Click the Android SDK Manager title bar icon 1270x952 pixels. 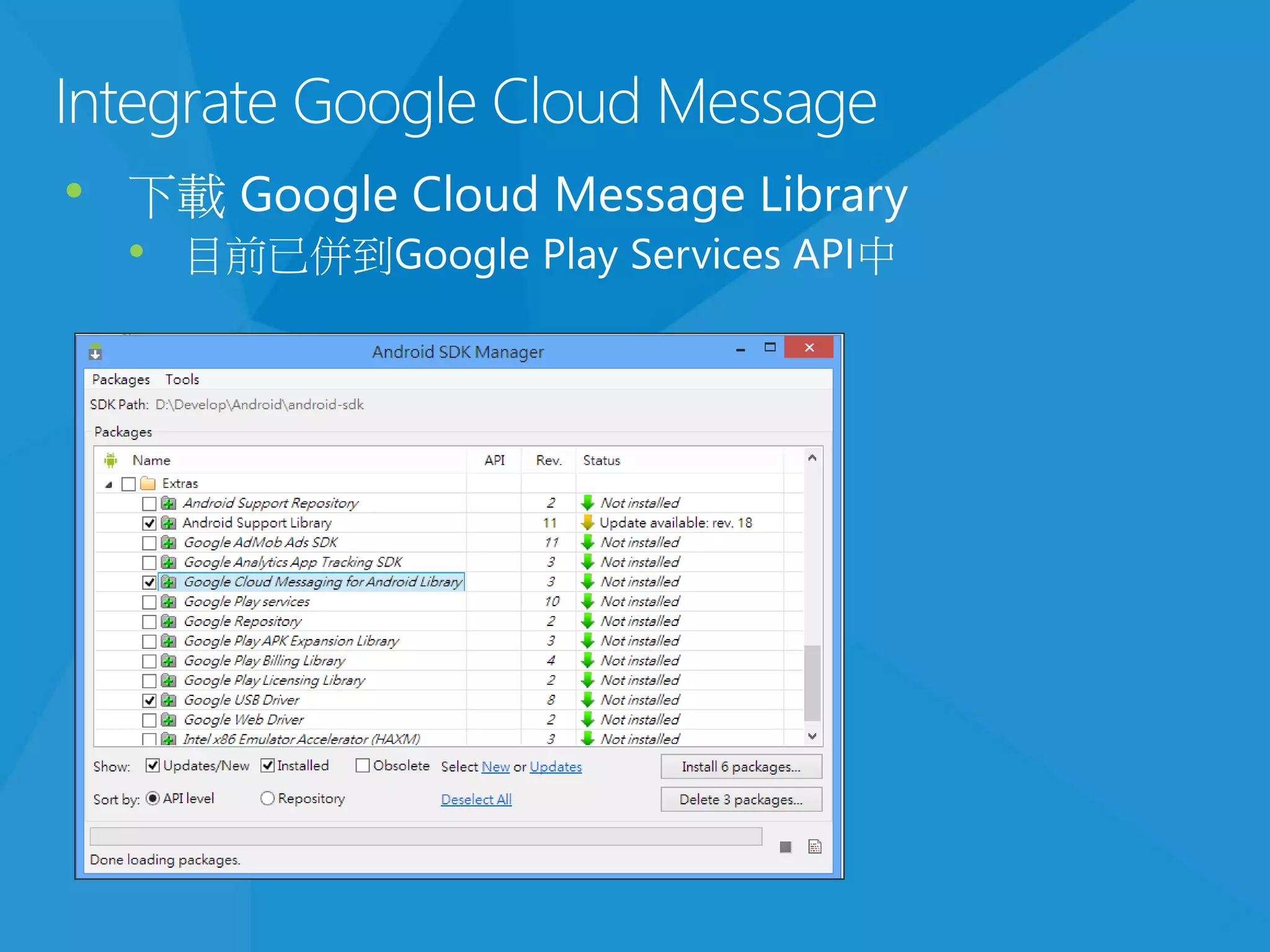95,351
